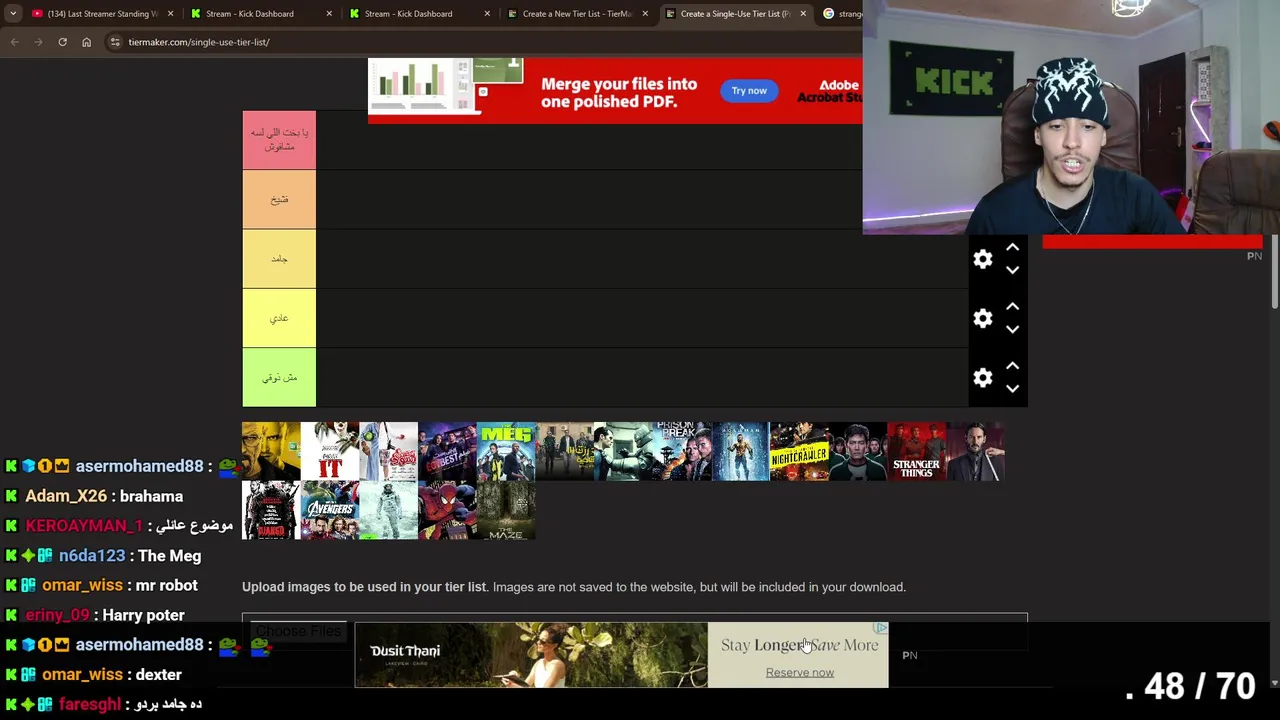
Task: Select the Spider-Man poster thumbnail
Action: click(x=447, y=510)
